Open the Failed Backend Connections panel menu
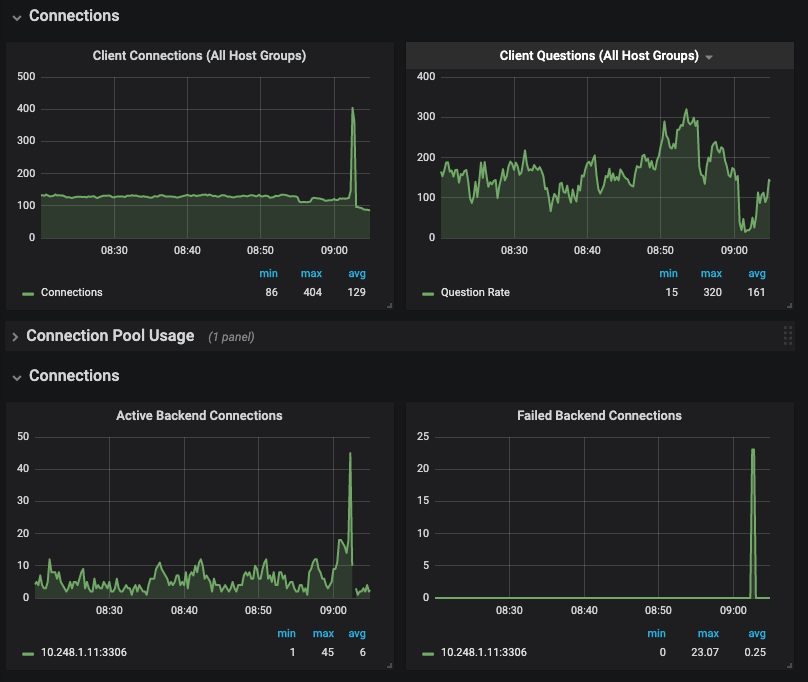The width and height of the screenshot is (808, 682). pyautogui.click(x=599, y=415)
